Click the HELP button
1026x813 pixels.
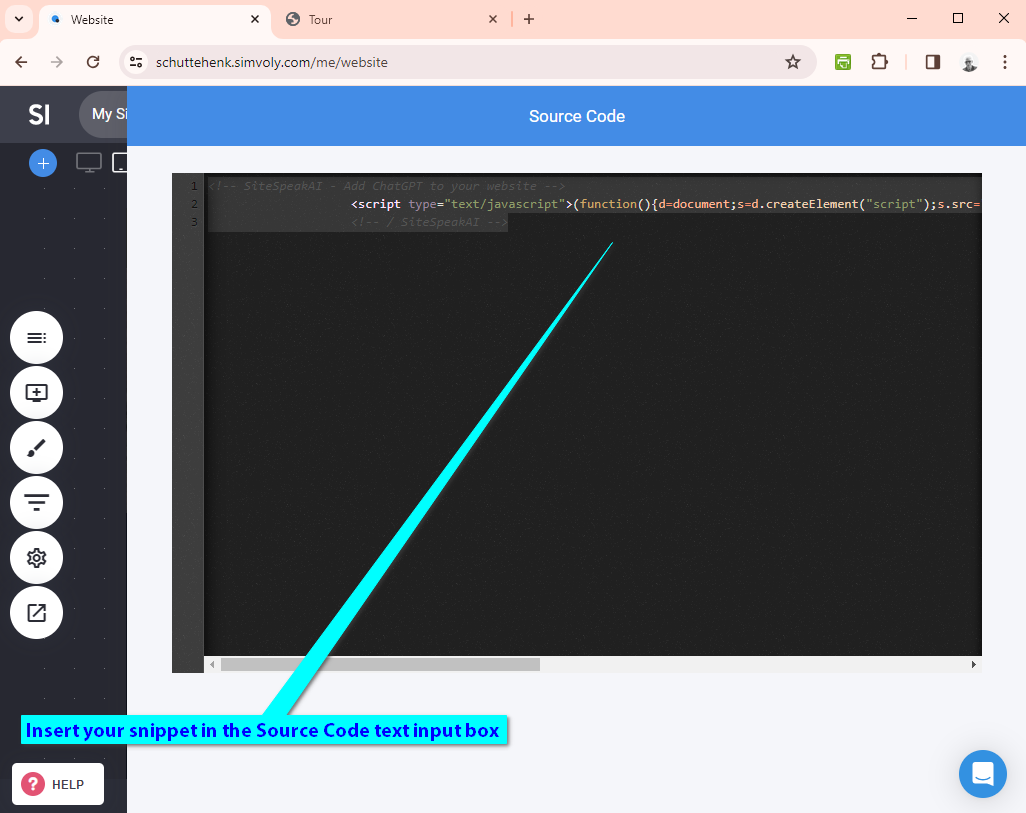pyautogui.click(x=58, y=784)
